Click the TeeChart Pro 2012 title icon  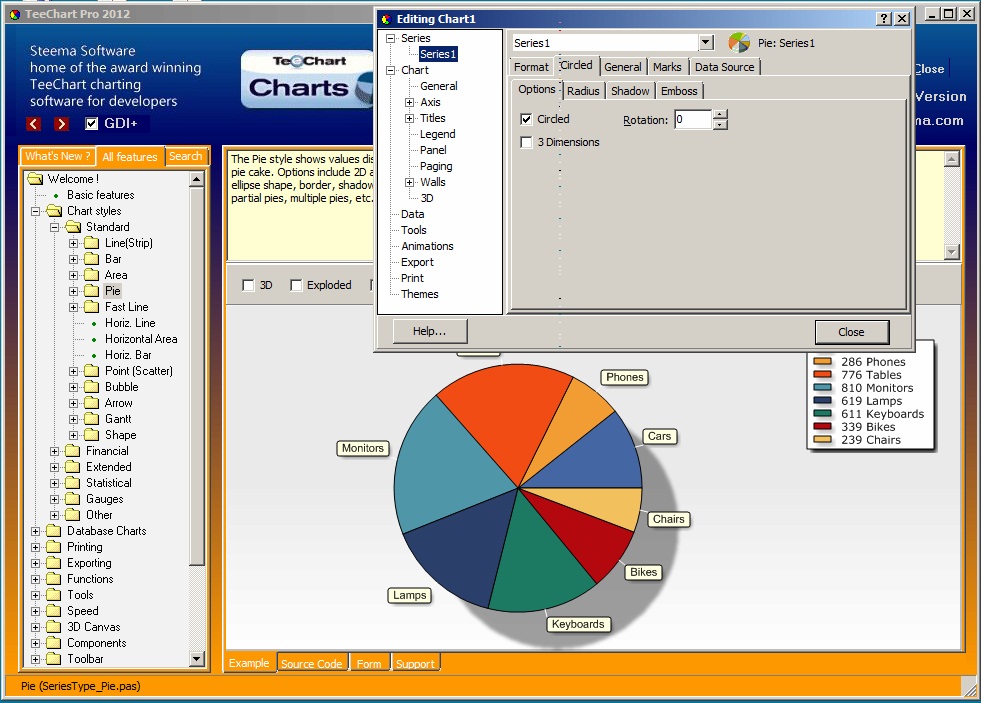click(x=14, y=14)
